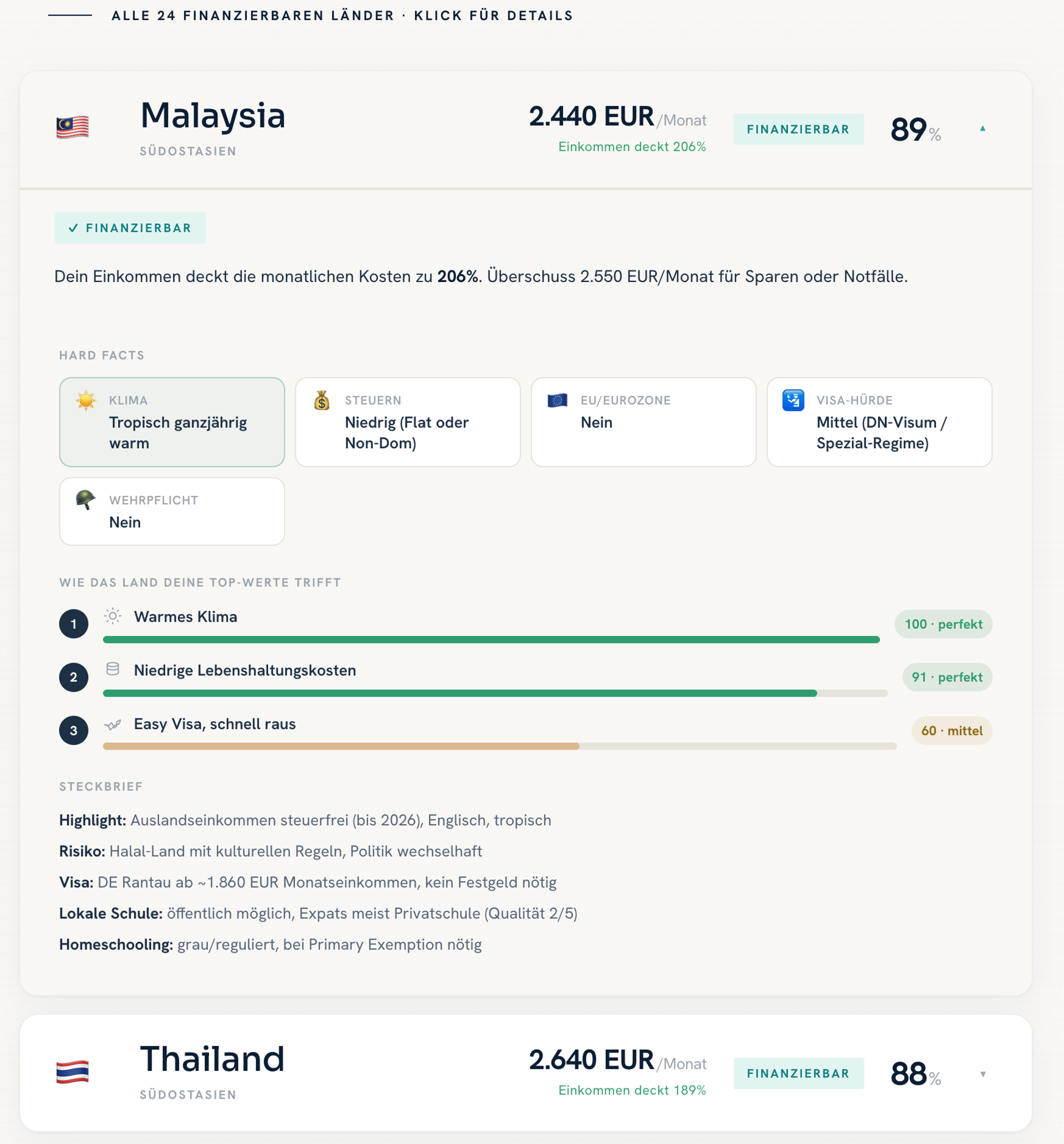Click the sun outline icon beside Warmes Klima
Viewport: 1064px width, 1144px height.
click(x=113, y=616)
